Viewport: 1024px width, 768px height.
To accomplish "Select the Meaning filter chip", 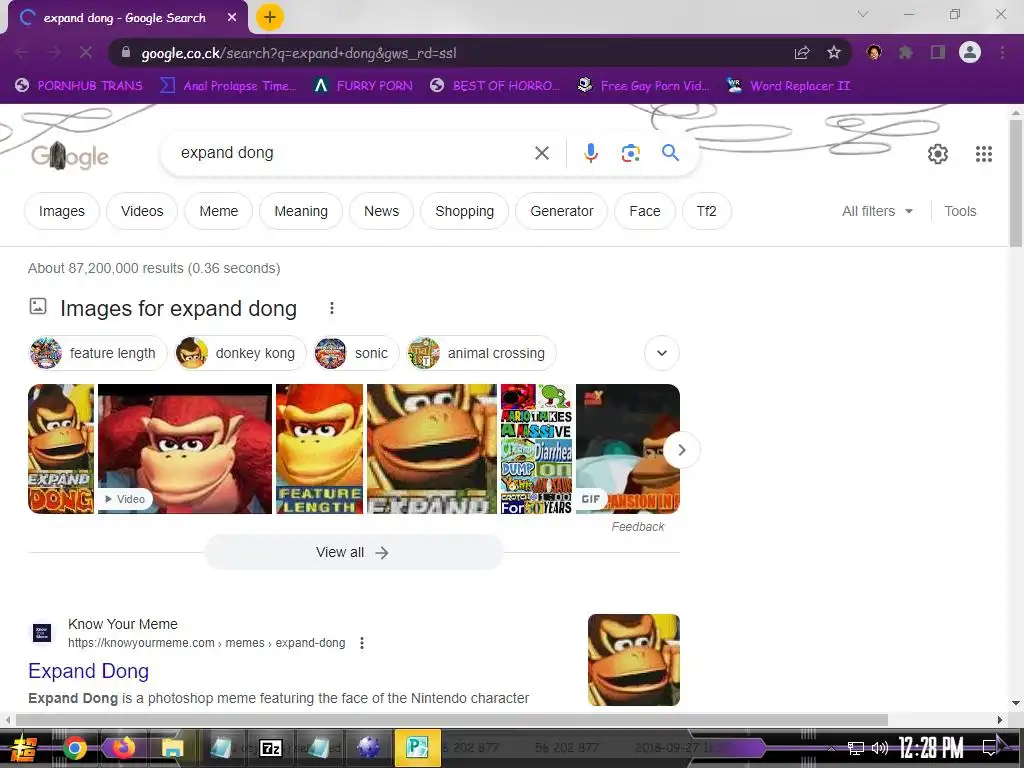I will (301, 211).
